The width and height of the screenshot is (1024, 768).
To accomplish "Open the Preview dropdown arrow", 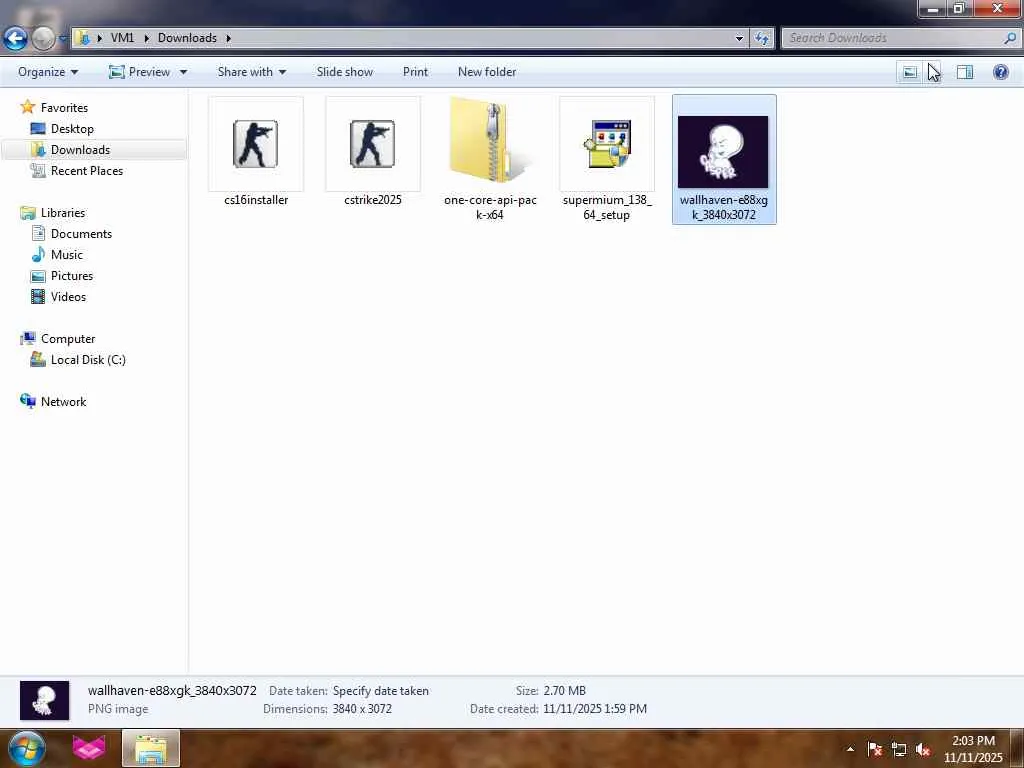I will [184, 72].
